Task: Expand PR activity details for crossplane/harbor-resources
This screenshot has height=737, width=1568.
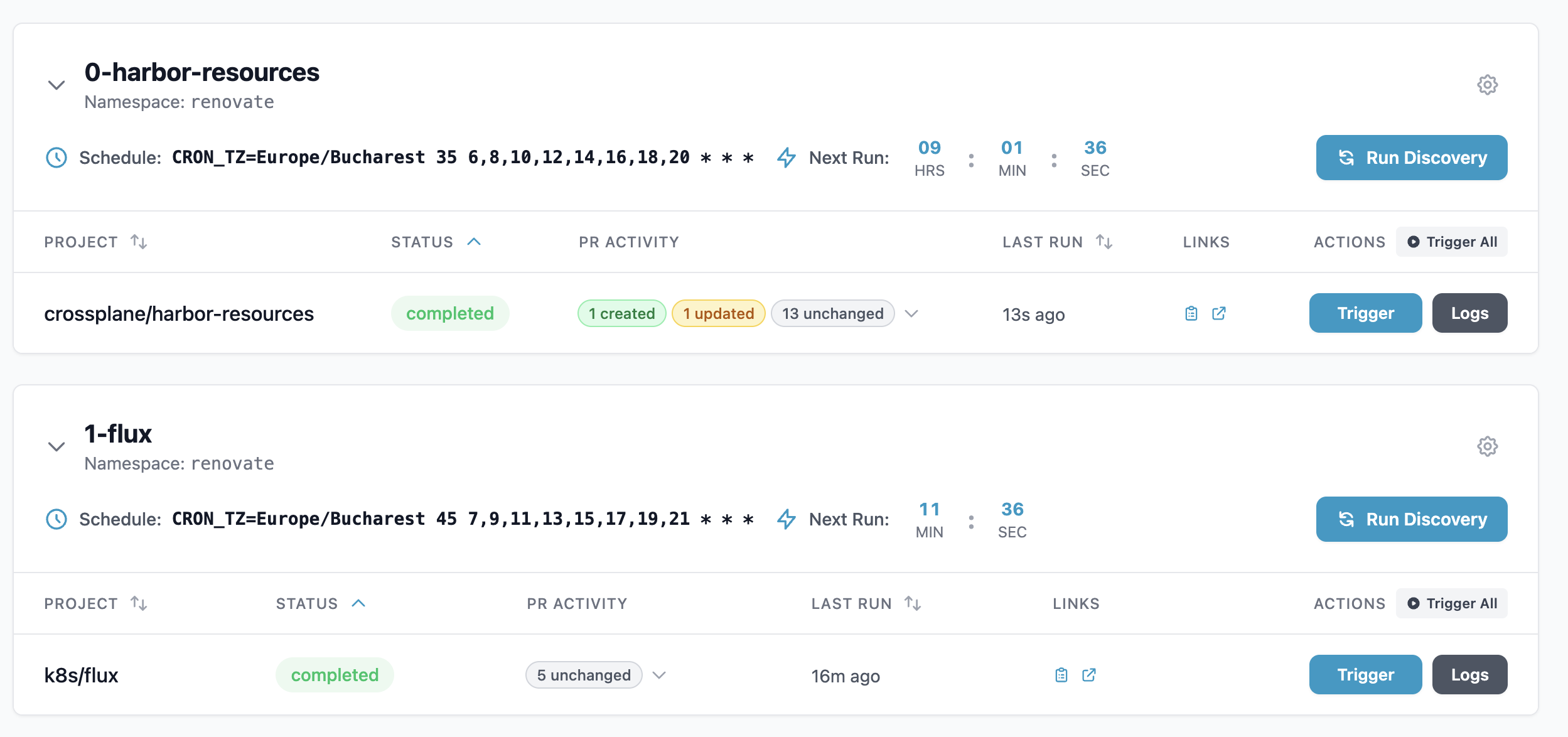Action: pos(913,313)
